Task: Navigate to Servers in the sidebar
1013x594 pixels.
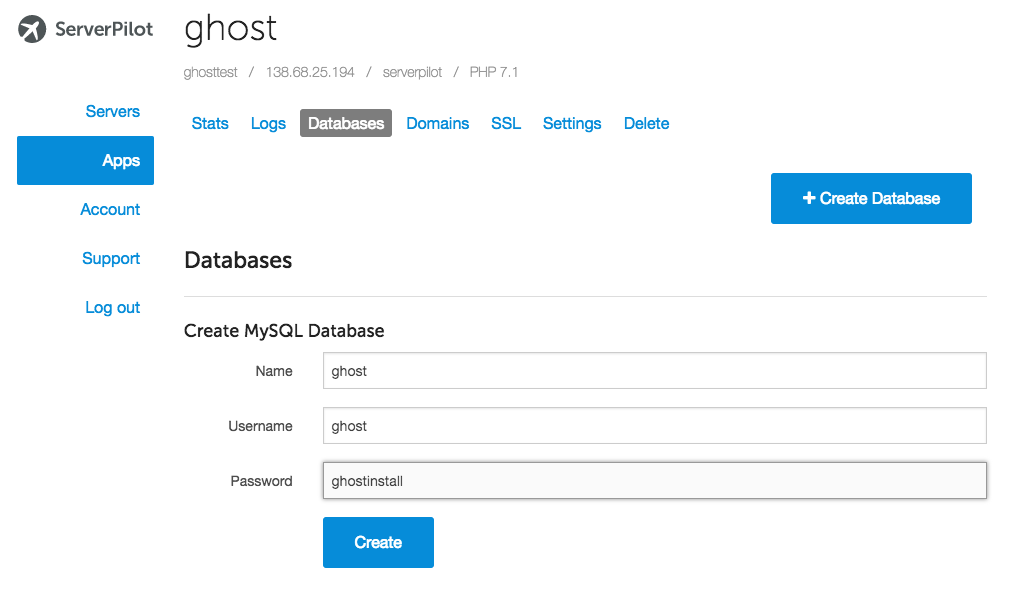Action: 112,111
